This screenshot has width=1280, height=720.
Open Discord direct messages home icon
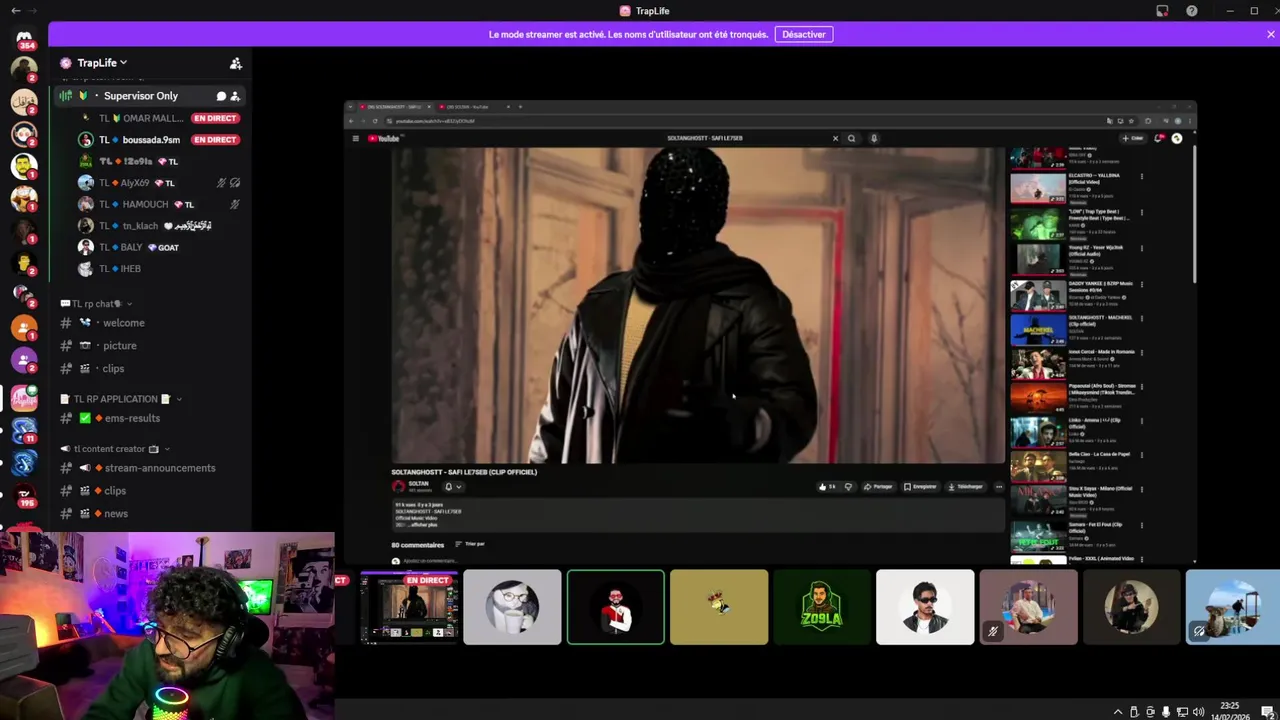point(24,37)
